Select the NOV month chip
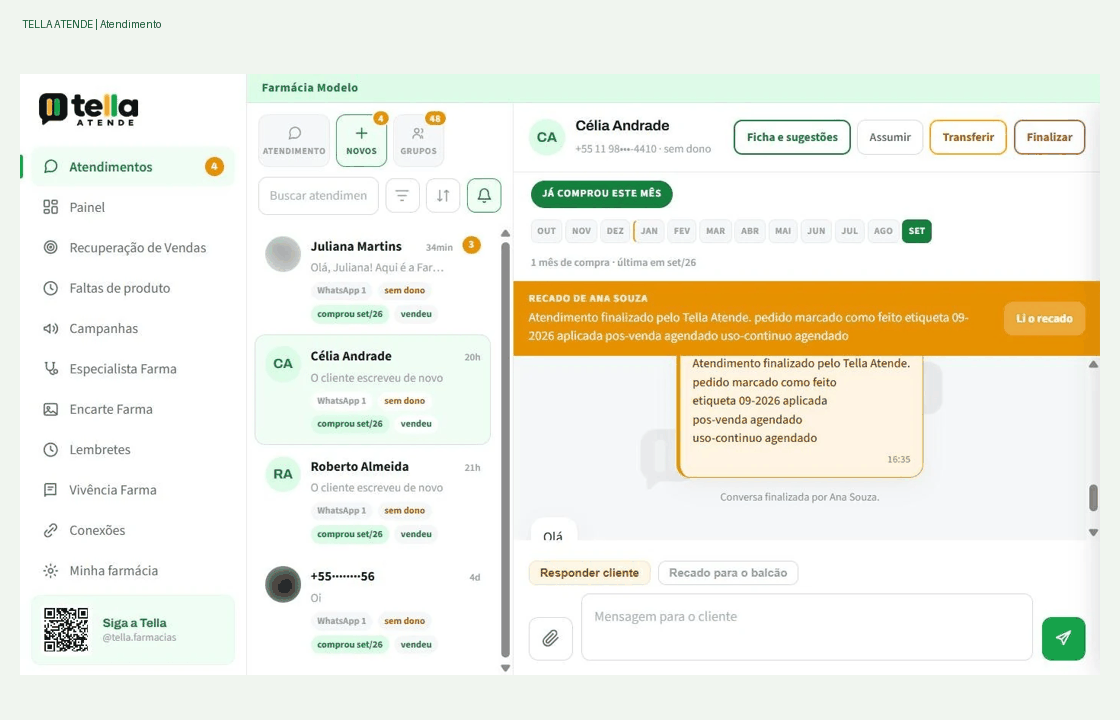 [581, 231]
